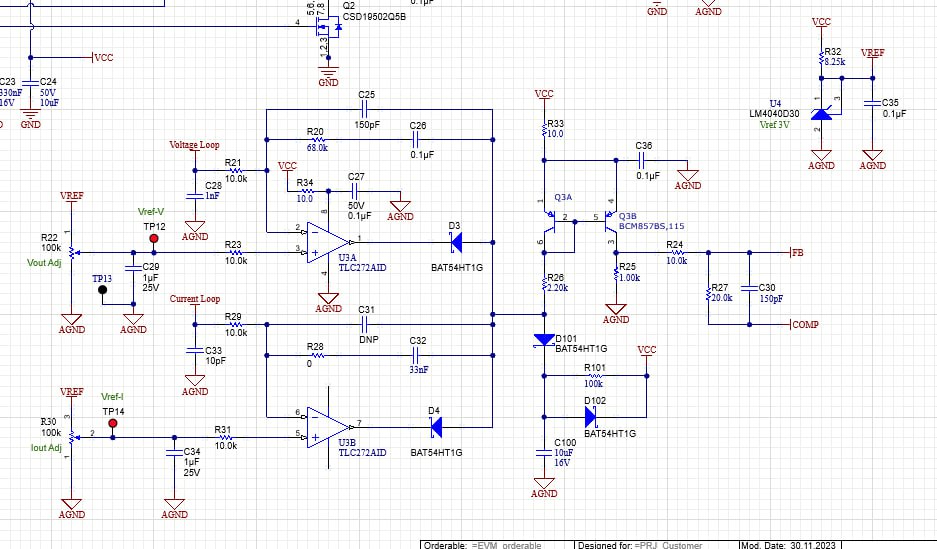Select the R30 potentiometer symbol

click(72, 437)
